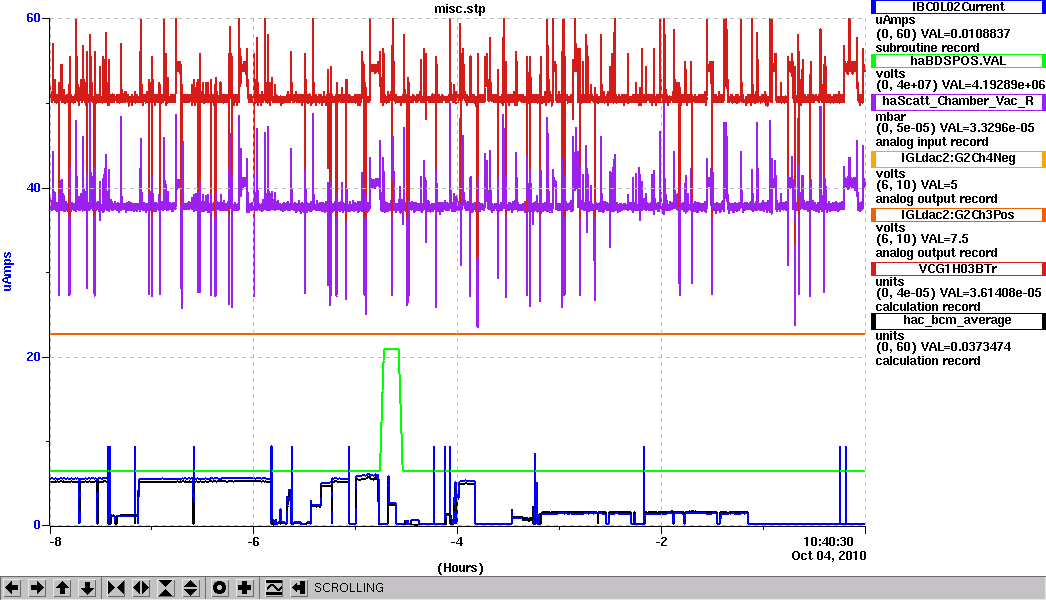Expand the vertical axis range
1046x600 pixels.
pyautogui.click(x=191, y=588)
